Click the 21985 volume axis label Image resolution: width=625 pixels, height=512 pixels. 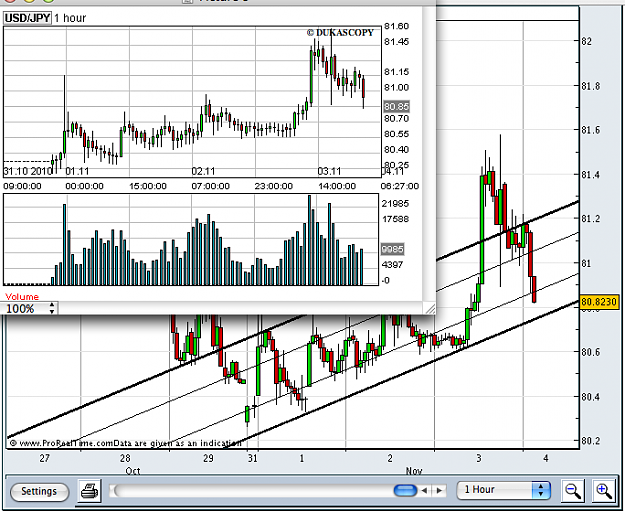click(395, 204)
